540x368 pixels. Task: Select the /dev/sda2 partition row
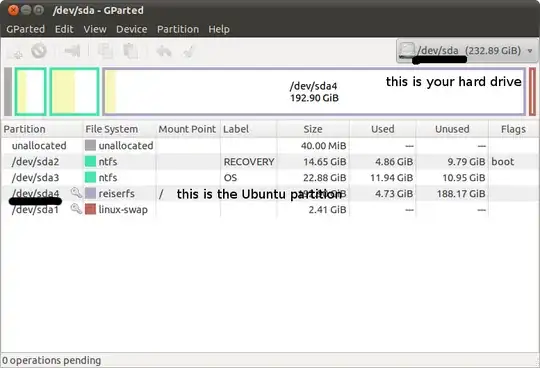click(270, 161)
